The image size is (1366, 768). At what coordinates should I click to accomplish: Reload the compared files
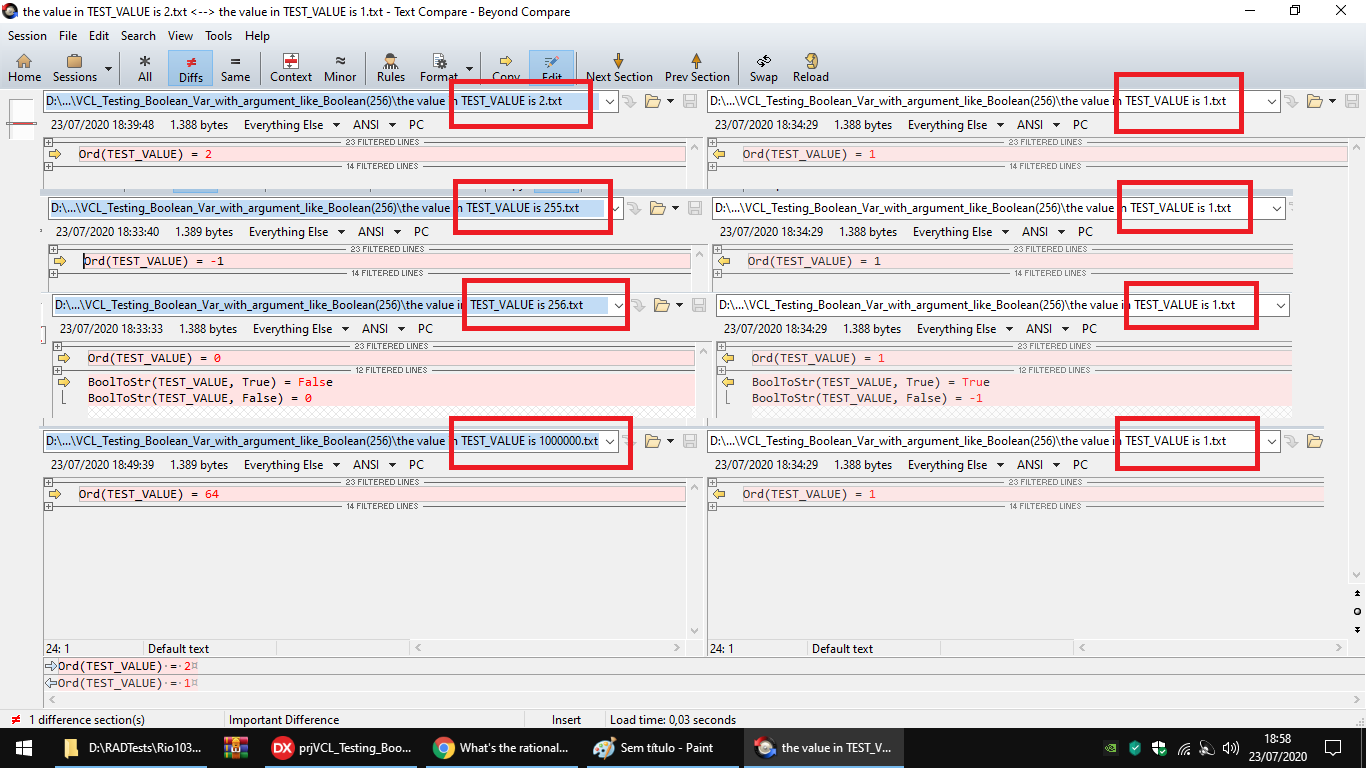click(811, 67)
